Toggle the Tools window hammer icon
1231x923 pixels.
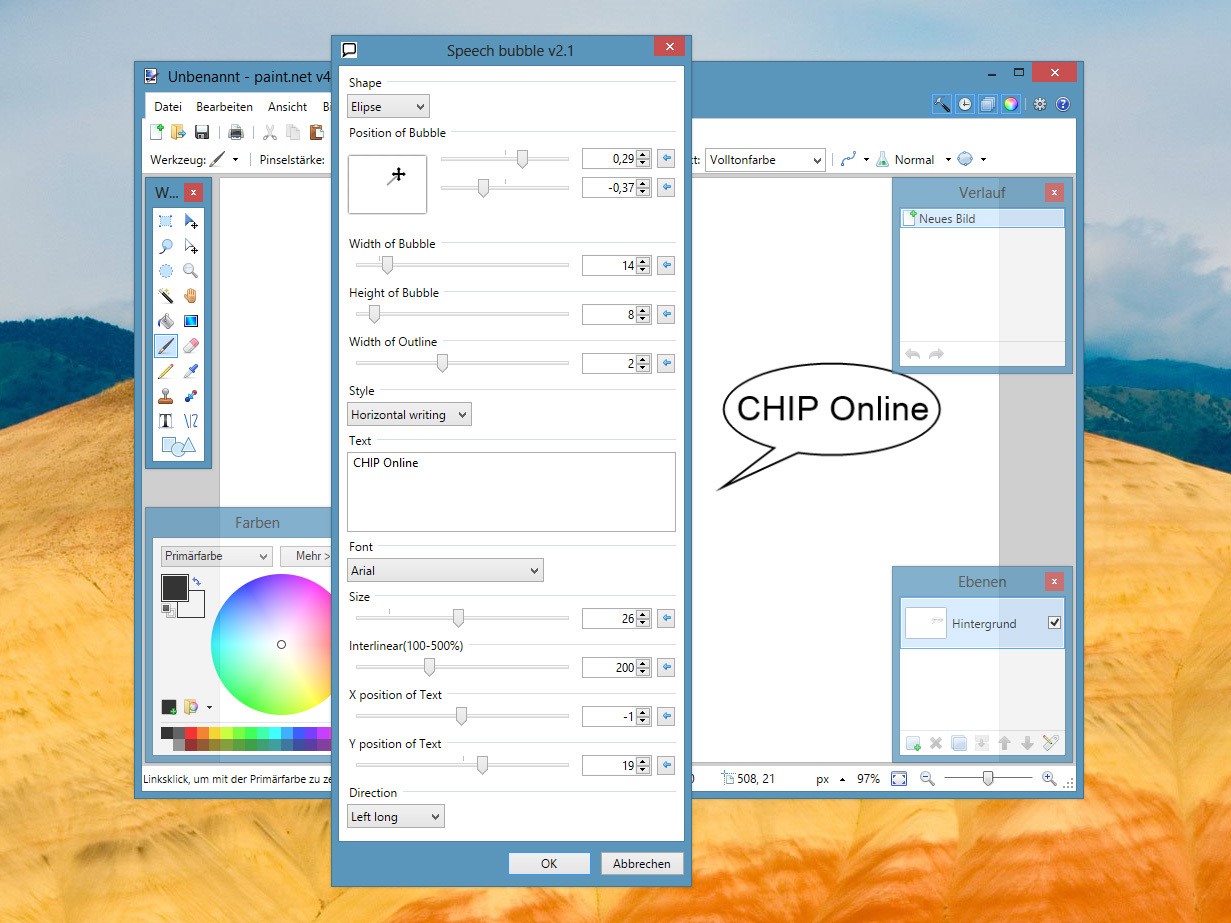942,104
